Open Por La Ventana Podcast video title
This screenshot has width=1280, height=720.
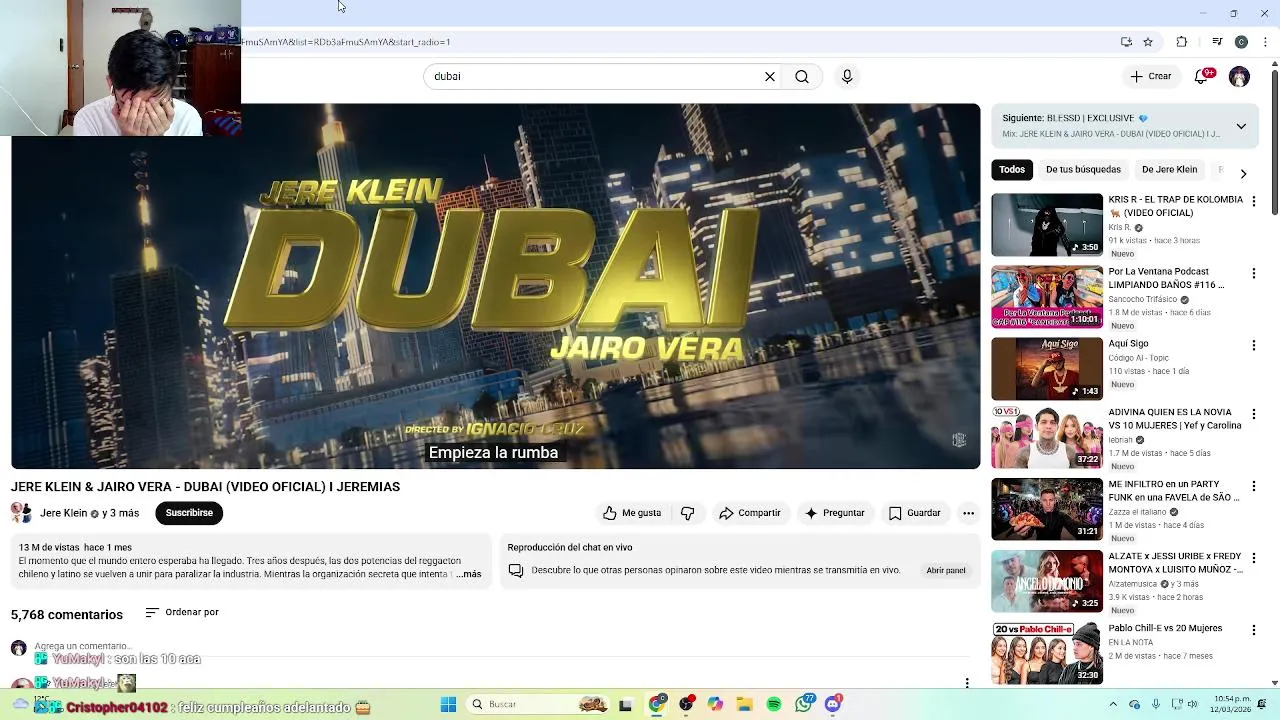coord(1166,278)
